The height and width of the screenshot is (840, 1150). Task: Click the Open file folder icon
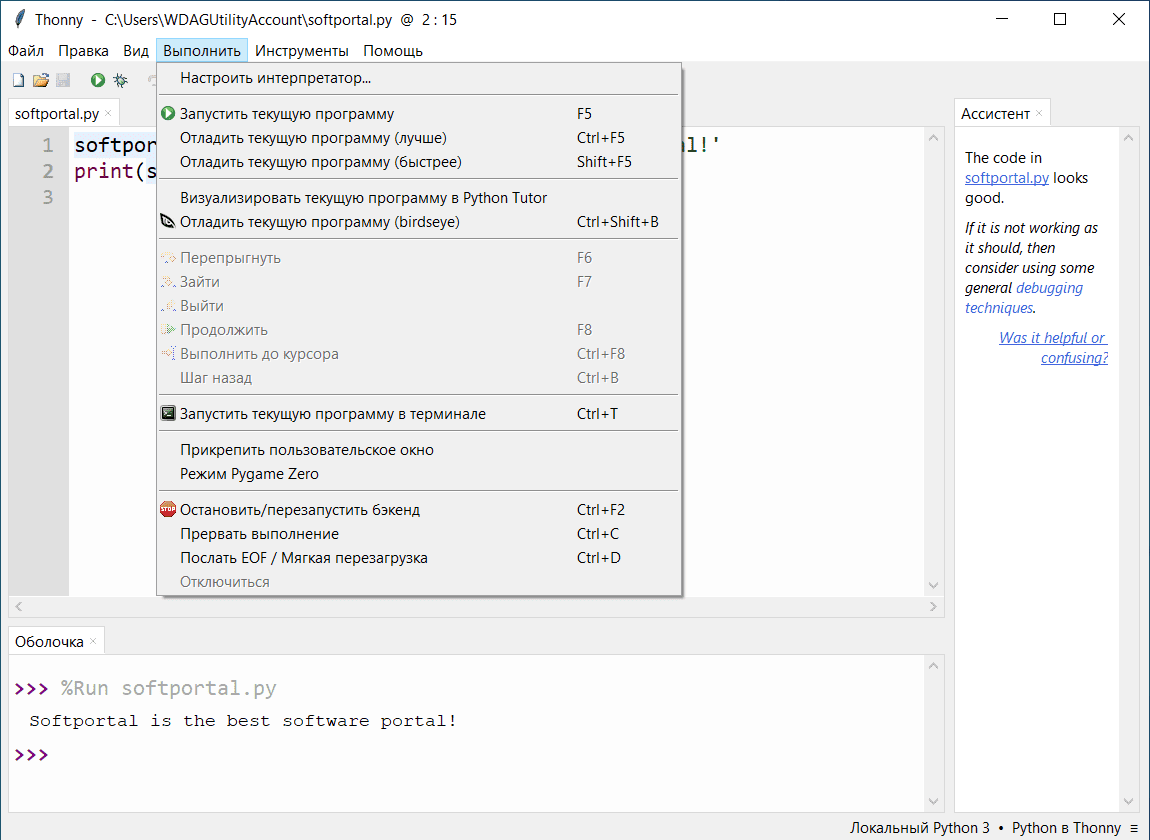[41, 80]
